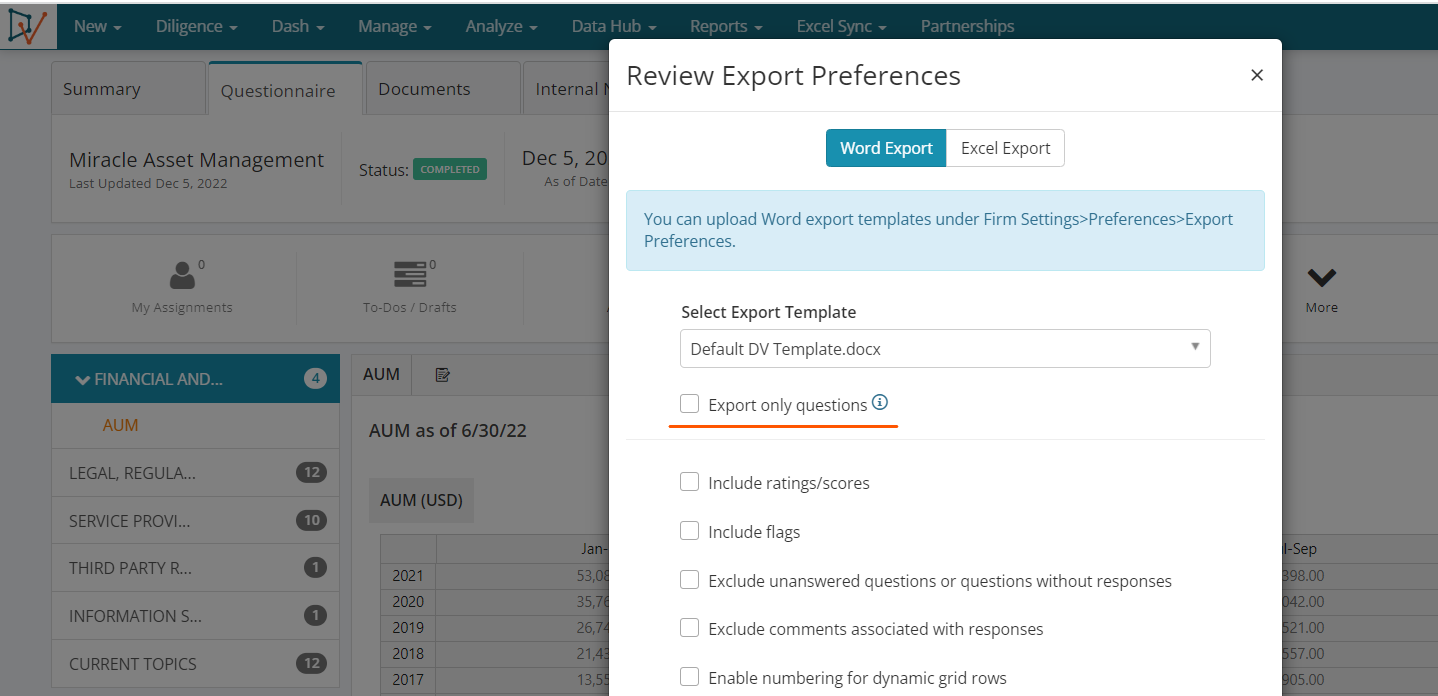This screenshot has width=1438, height=696.
Task: Open INFORMATION S... section in sidebar
Action: coord(195,616)
